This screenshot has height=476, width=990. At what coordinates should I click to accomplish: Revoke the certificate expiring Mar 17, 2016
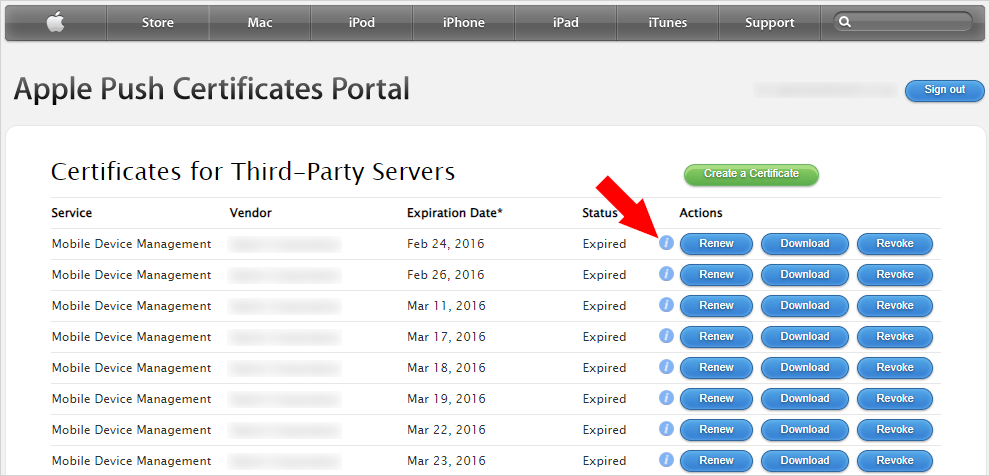coord(895,336)
